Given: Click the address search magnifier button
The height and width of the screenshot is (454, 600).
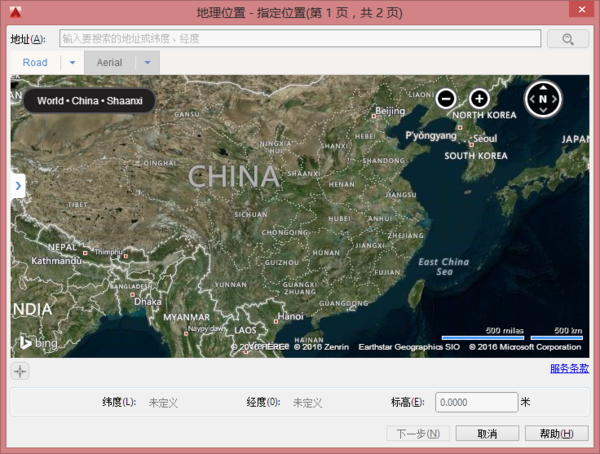Looking at the screenshot, I should click(567, 39).
